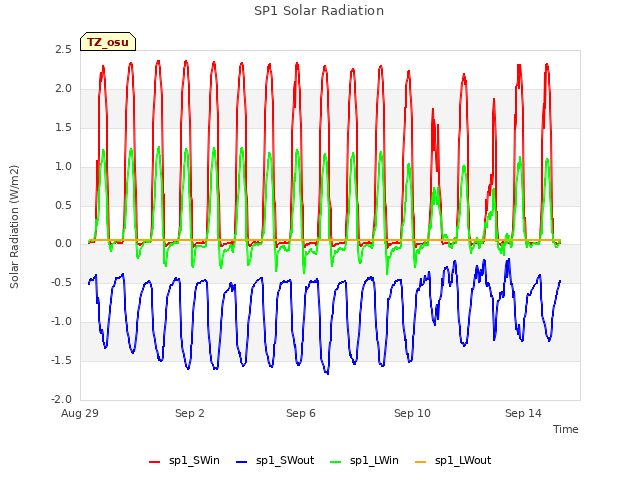This screenshot has height=480, width=640.
Task: Click the 0.5 y-axis tick label
Action: pos(63,205)
